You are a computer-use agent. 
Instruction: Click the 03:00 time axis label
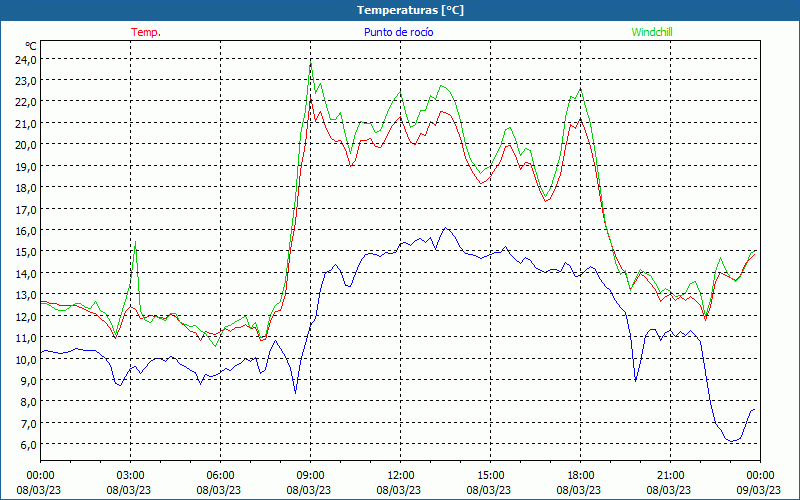click(x=130, y=476)
